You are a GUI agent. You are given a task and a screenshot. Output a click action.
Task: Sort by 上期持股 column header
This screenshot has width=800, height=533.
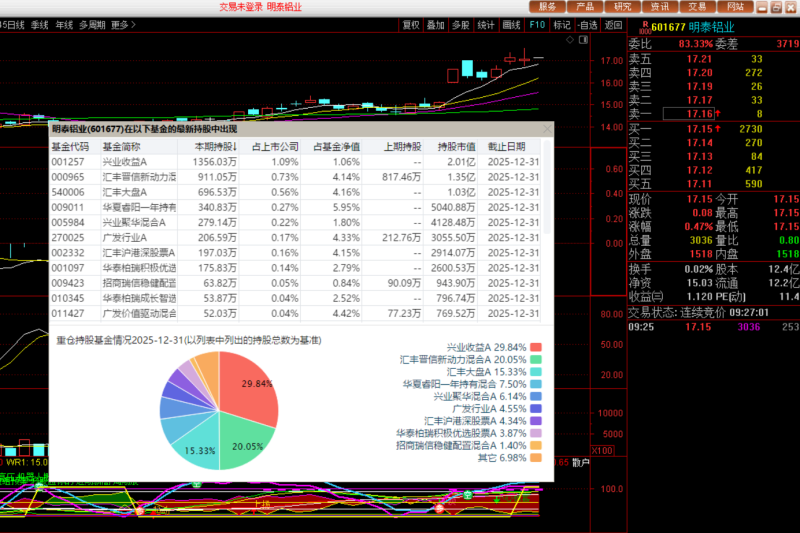coord(393,147)
